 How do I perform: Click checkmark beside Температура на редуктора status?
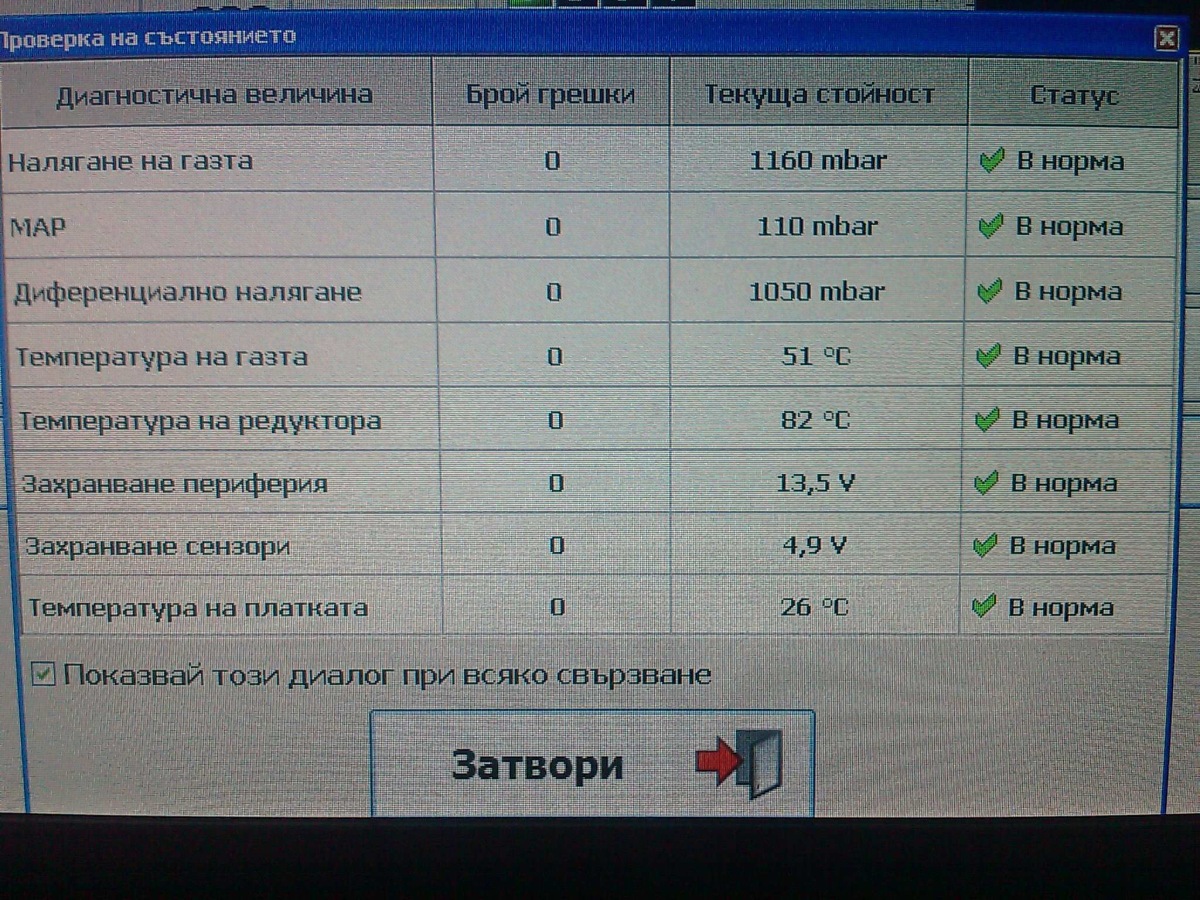point(987,421)
